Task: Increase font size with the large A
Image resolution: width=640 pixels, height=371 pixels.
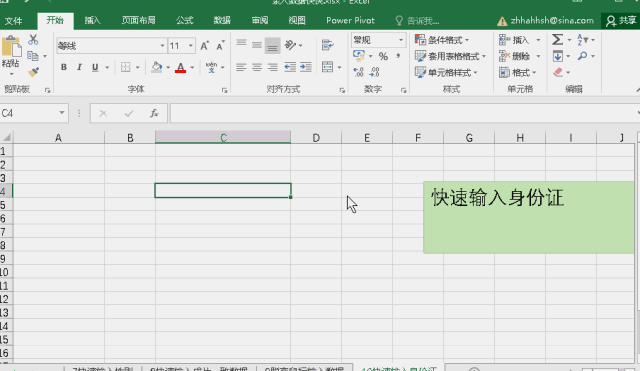Action: click(204, 45)
